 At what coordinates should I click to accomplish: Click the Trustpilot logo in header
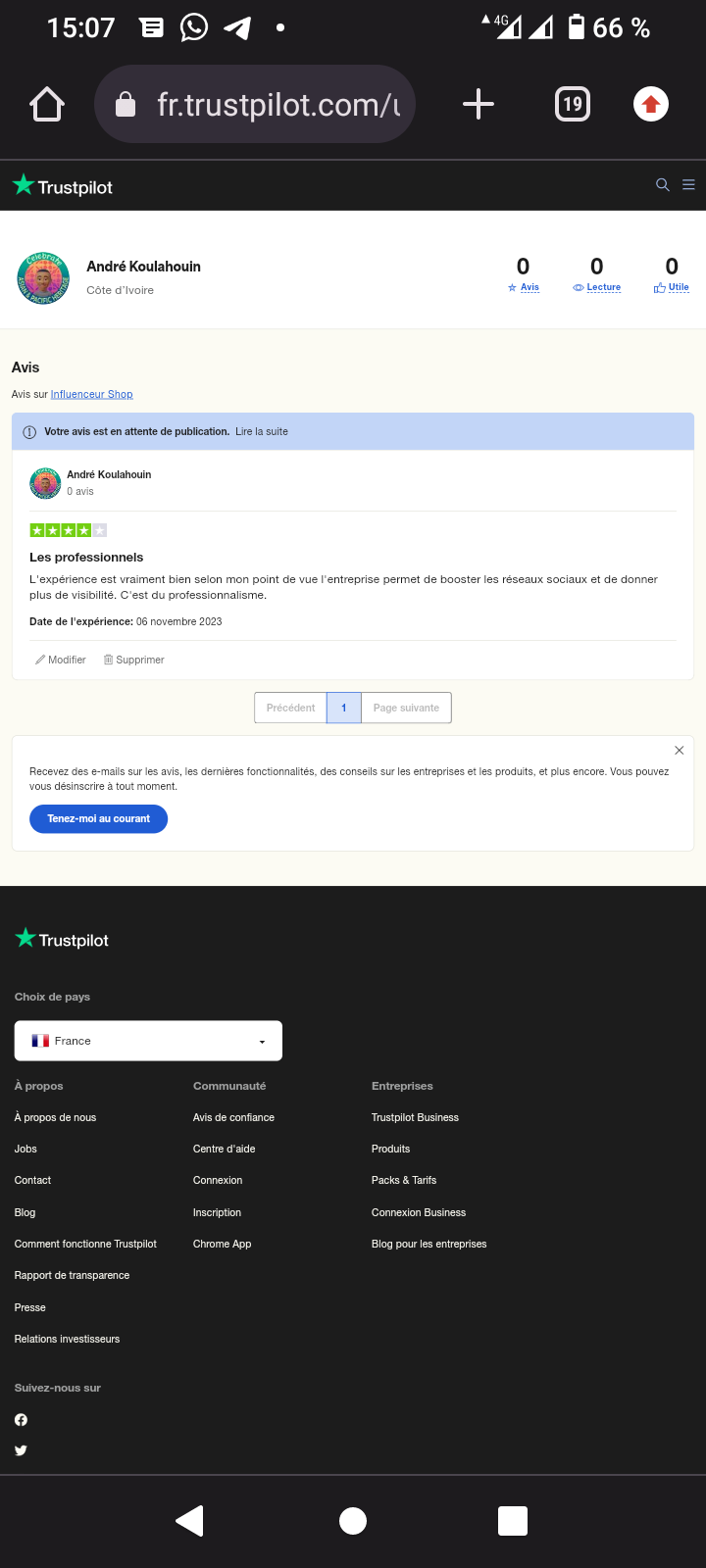pos(63,186)
